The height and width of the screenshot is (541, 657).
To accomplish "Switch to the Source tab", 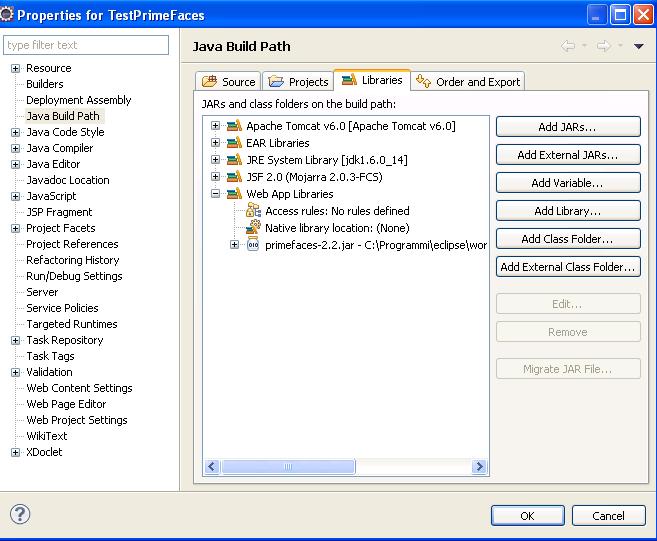I will tap(228, 81).
